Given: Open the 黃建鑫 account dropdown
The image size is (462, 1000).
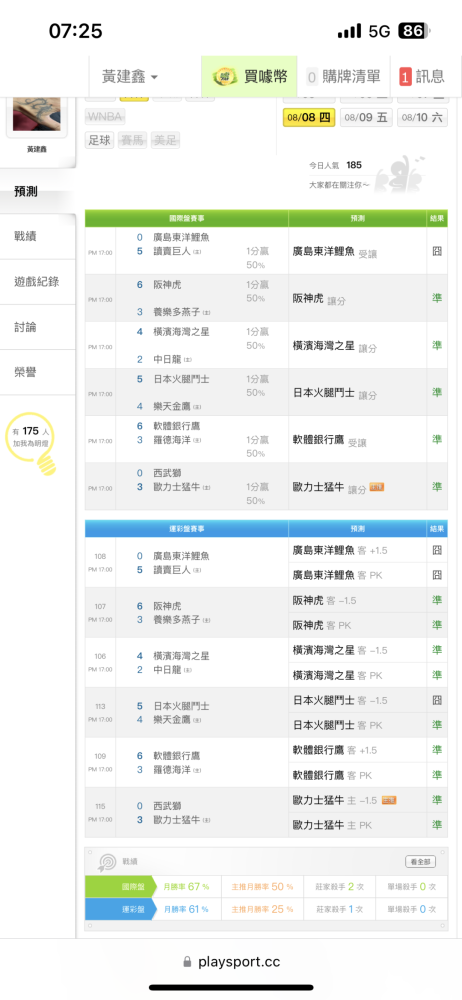Looking at the screenshot, I should [130, 77].
